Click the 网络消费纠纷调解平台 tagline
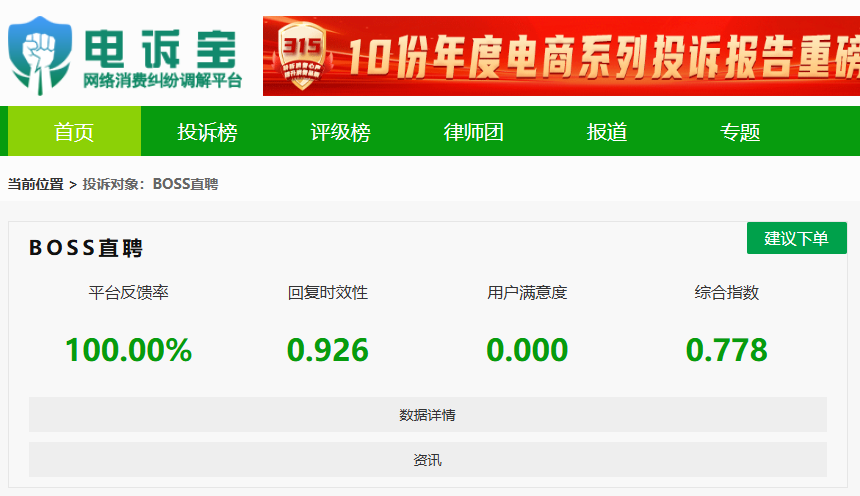The image size is (860, 496). click(162, 81)
